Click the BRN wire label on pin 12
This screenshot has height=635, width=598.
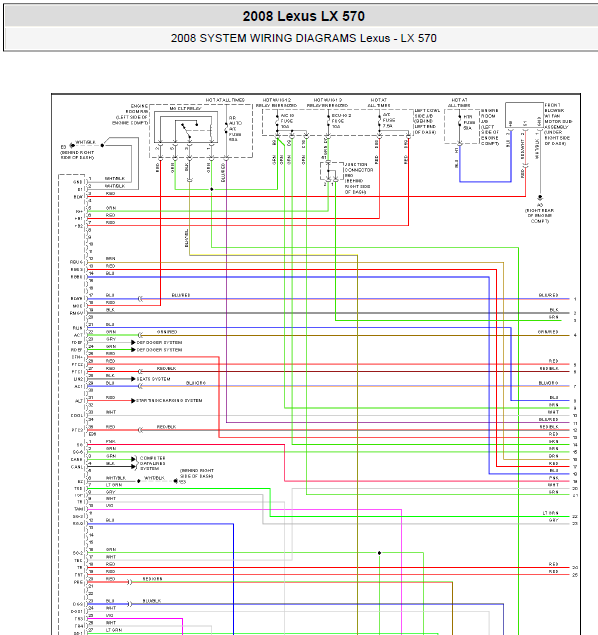pos(111,258)
